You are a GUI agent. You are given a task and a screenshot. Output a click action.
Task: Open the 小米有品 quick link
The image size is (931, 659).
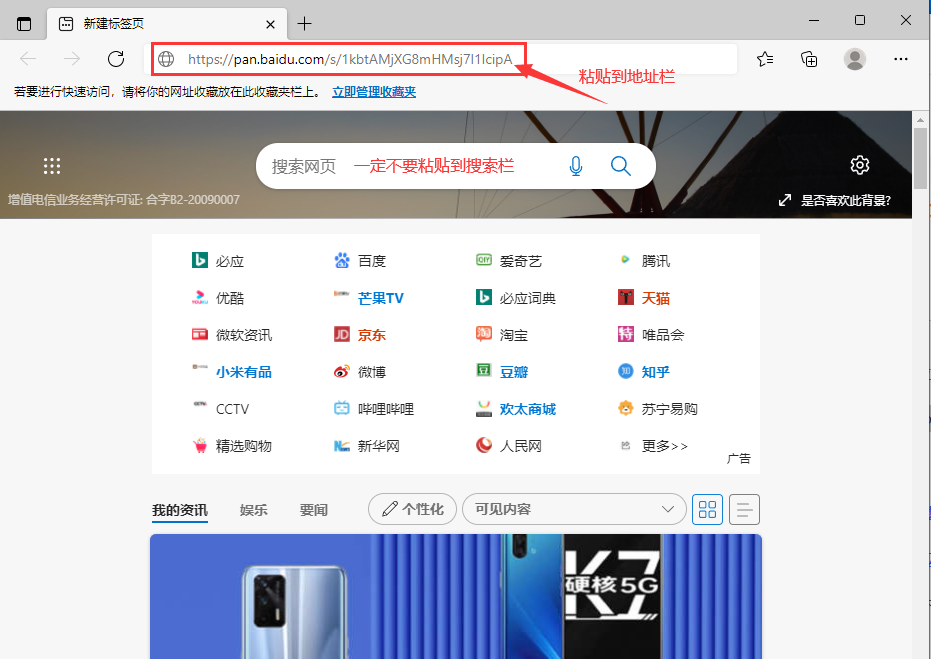pos(232,372)
